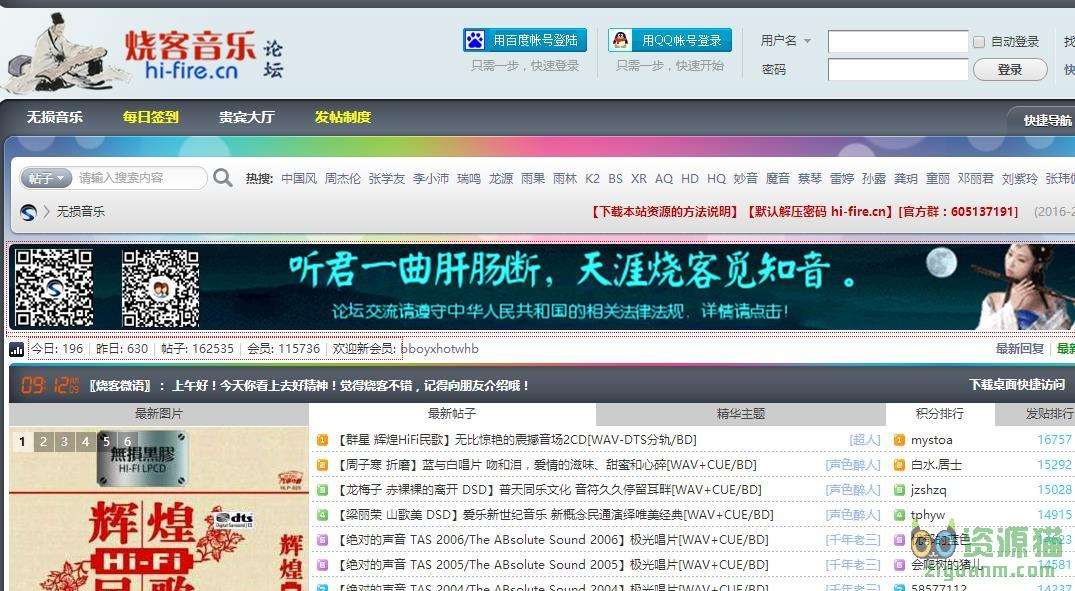This screenshot has width=1075, height=591.
Task: Click the Baidu paw login icon
Action: point(475,40)
